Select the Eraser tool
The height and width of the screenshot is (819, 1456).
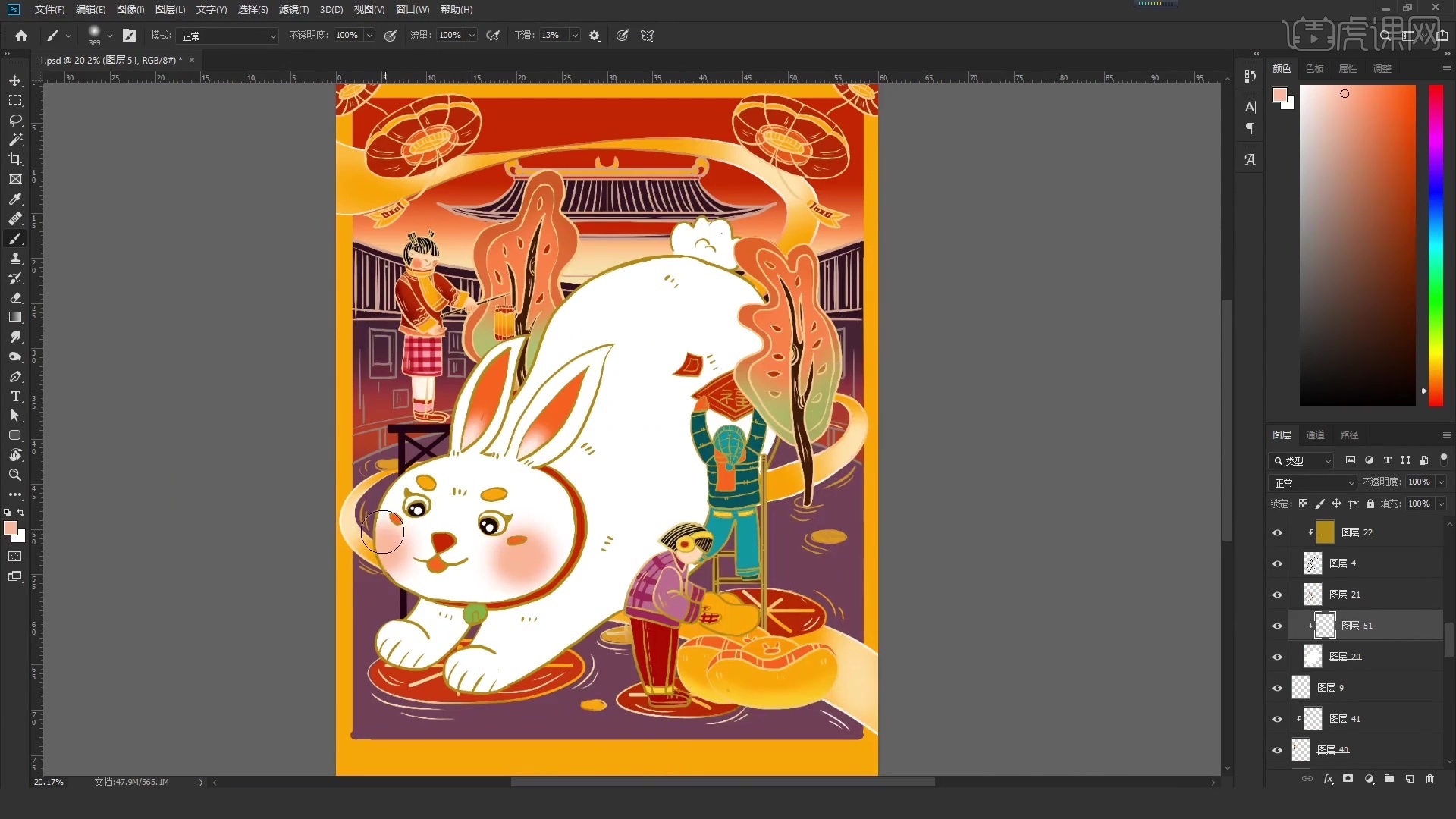tap(15, 297)
